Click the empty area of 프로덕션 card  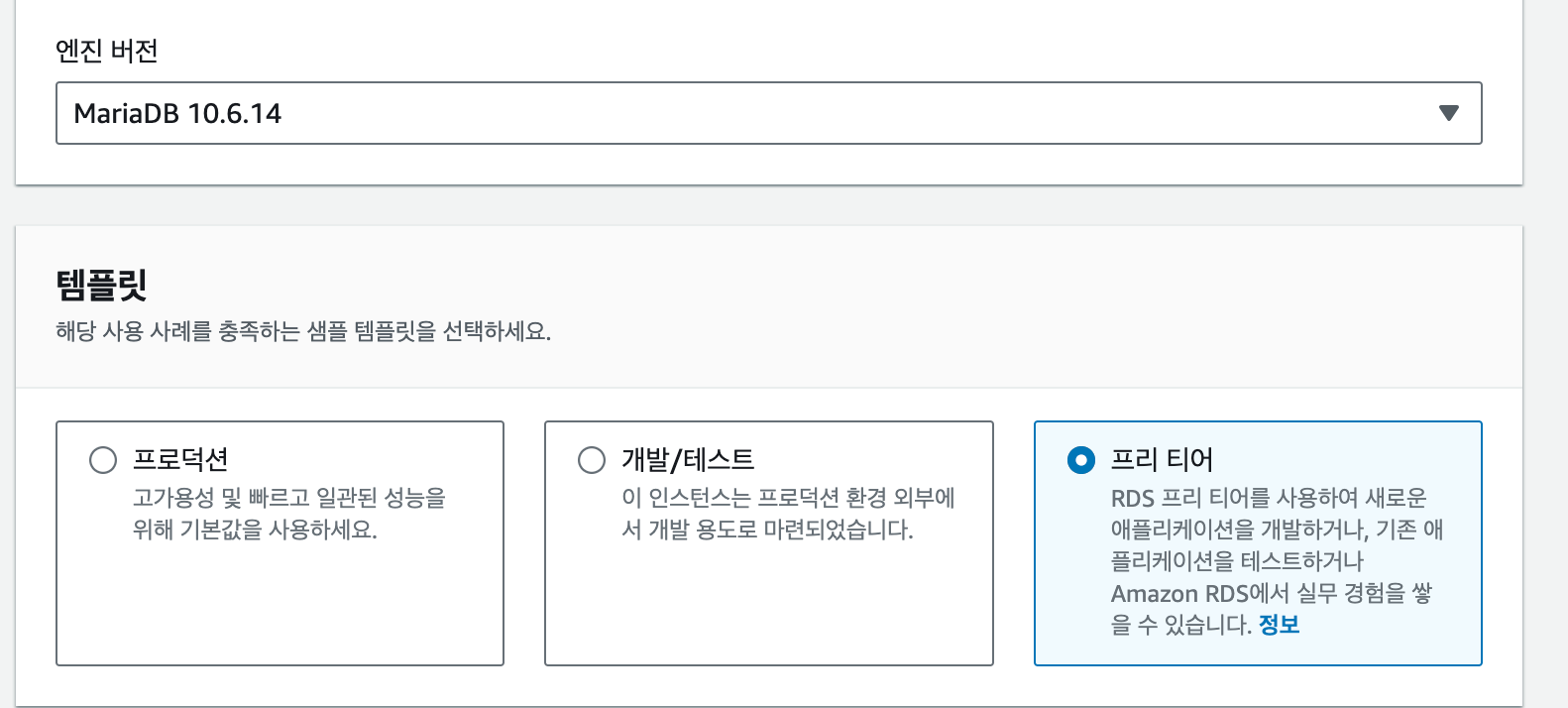point(280,605)
